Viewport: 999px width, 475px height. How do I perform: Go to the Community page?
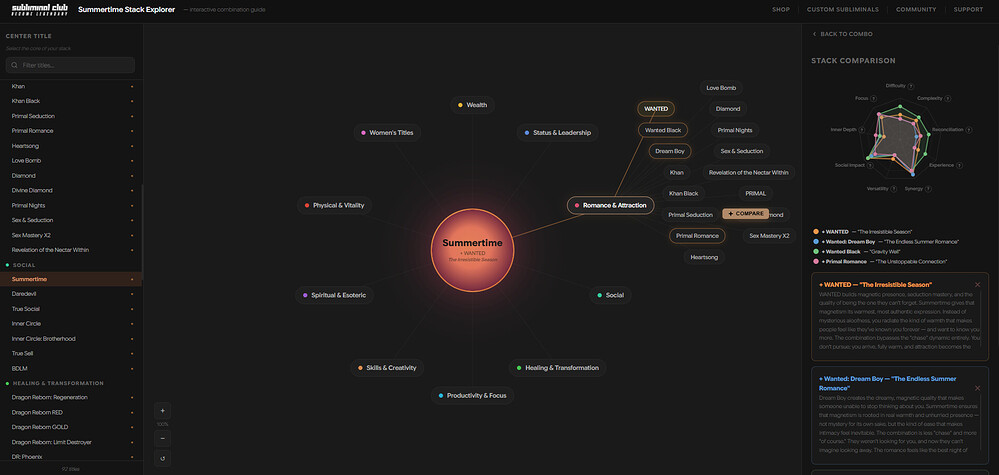[x=916, y=10]
